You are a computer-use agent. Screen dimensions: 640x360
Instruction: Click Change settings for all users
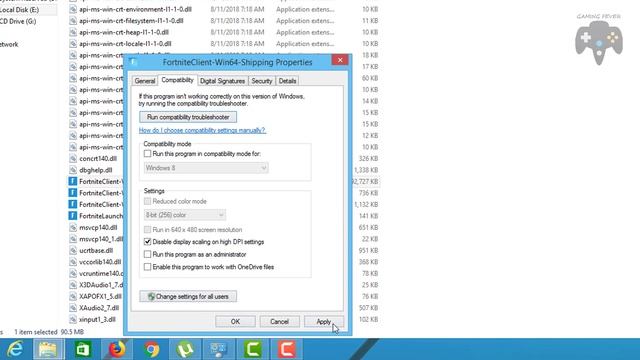coord(188,296)
